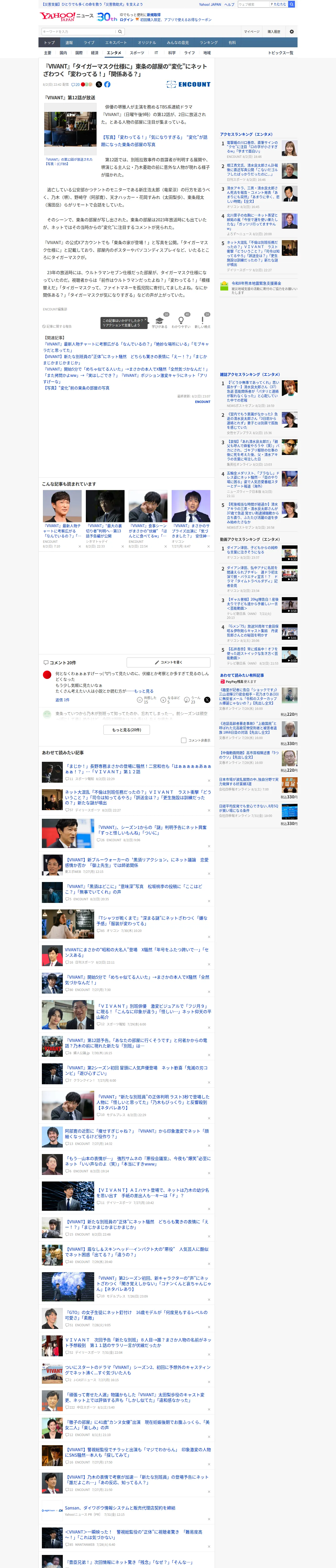
Task: Open the 国内 category
Action: pyautogui.click(x=63, y=53)
